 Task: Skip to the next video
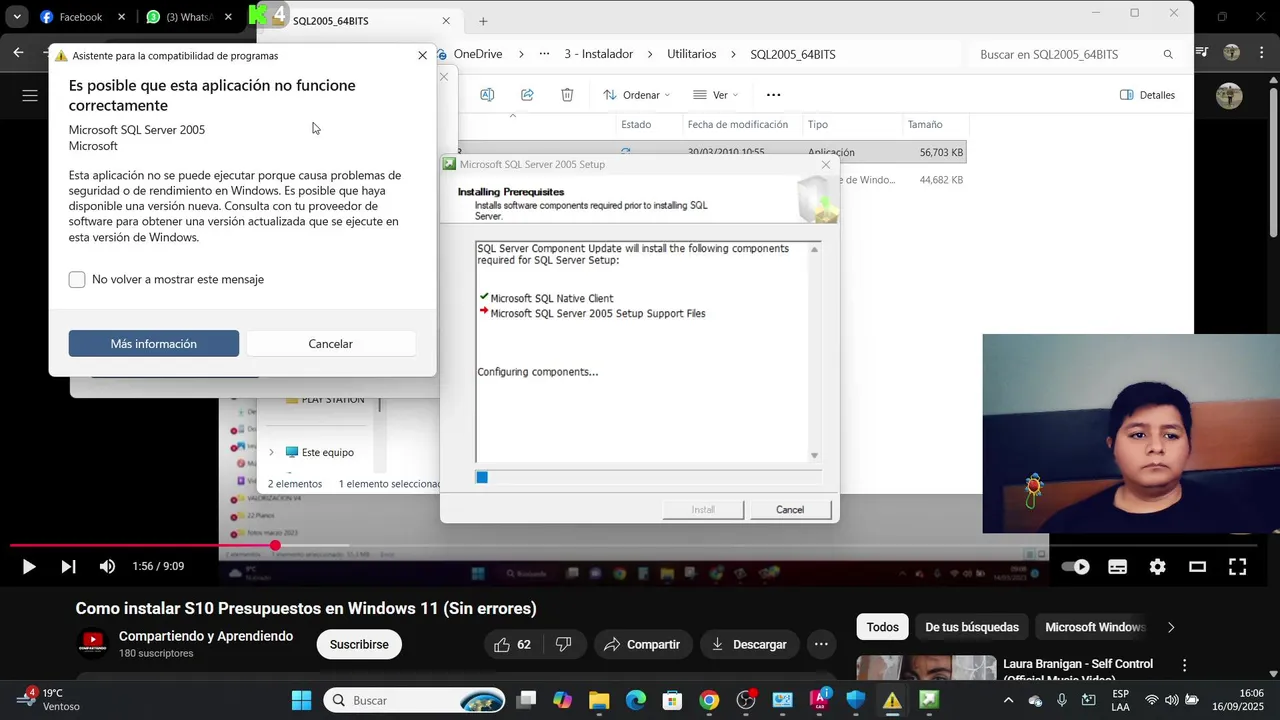point(68,567)
